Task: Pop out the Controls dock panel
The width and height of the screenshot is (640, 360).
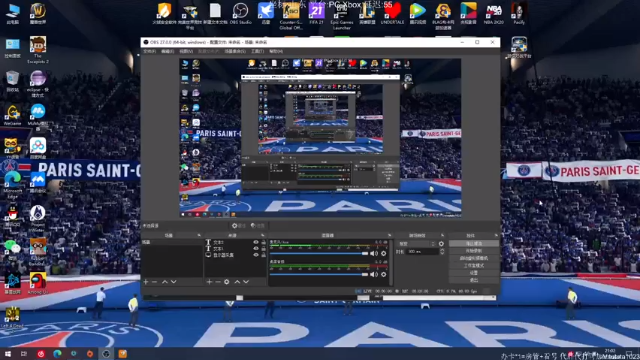Action: pos(496,236)
